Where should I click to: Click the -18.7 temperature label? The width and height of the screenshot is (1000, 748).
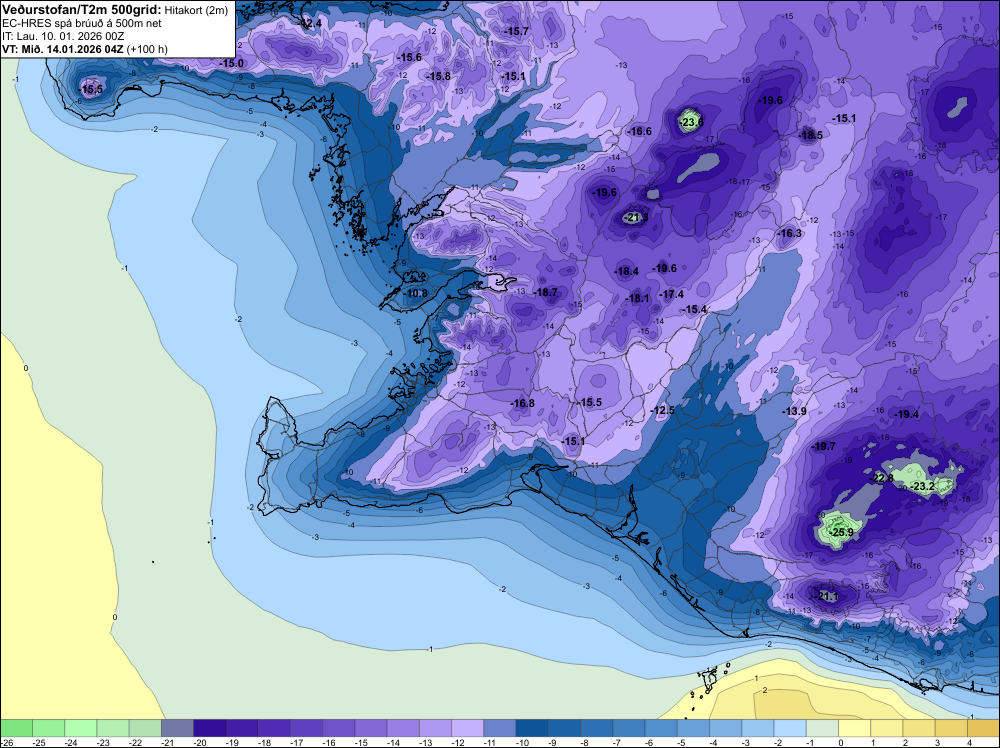545,292
